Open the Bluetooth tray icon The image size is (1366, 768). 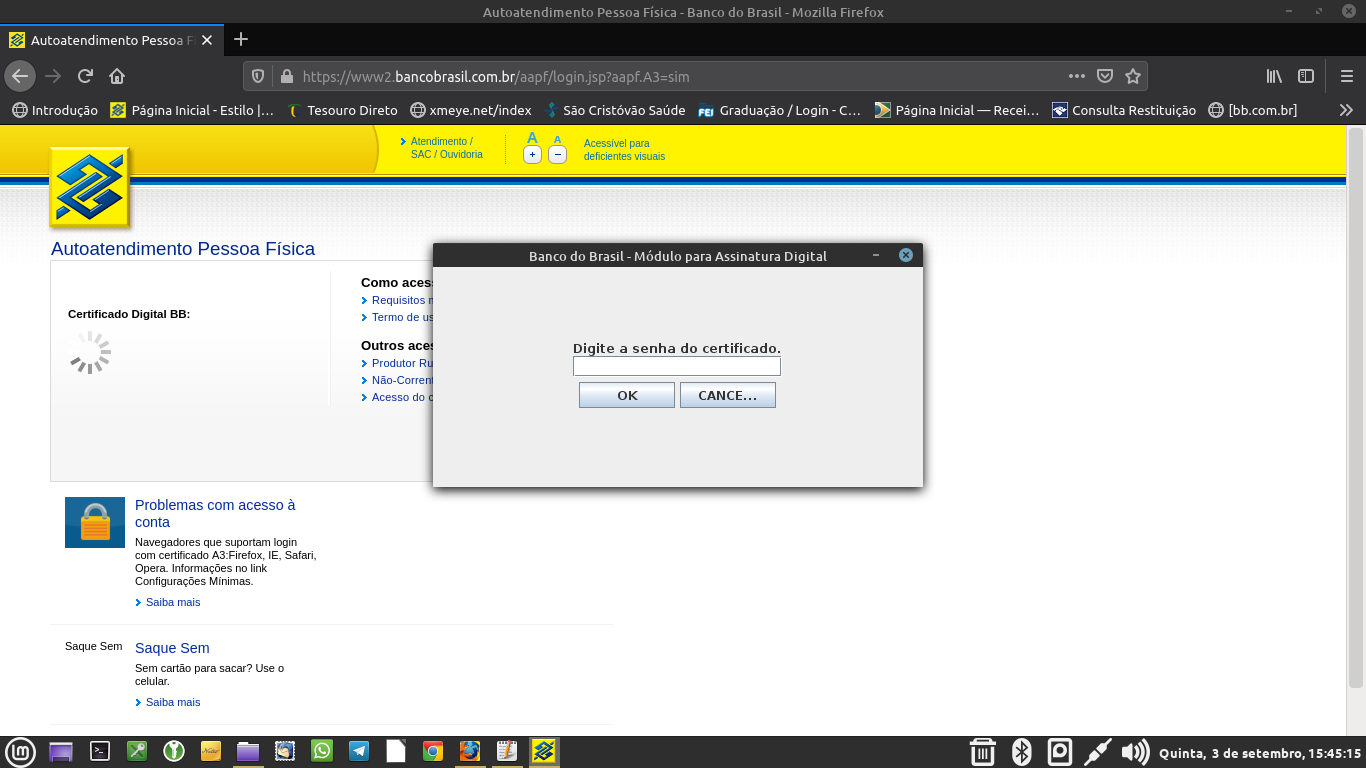(x=1021, y=752)
